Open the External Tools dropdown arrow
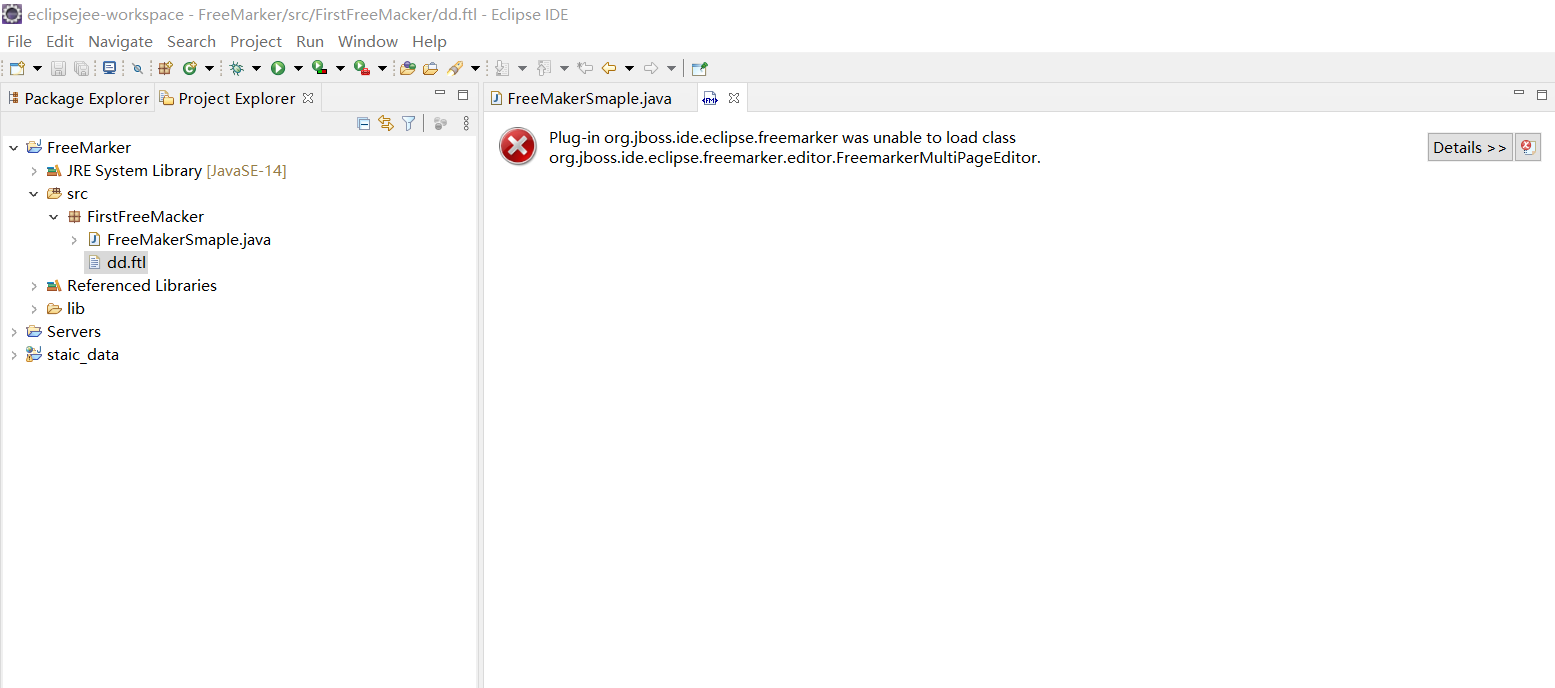The width and height of the screenshot is (1555, 688). tap(382, 68)
